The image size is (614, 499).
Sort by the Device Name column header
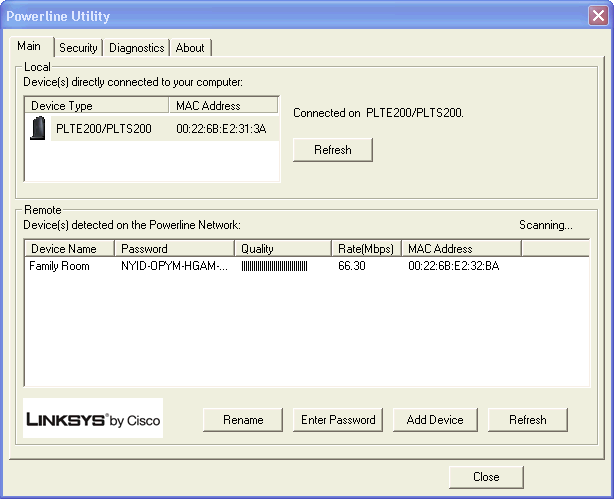tap(68, 248)
